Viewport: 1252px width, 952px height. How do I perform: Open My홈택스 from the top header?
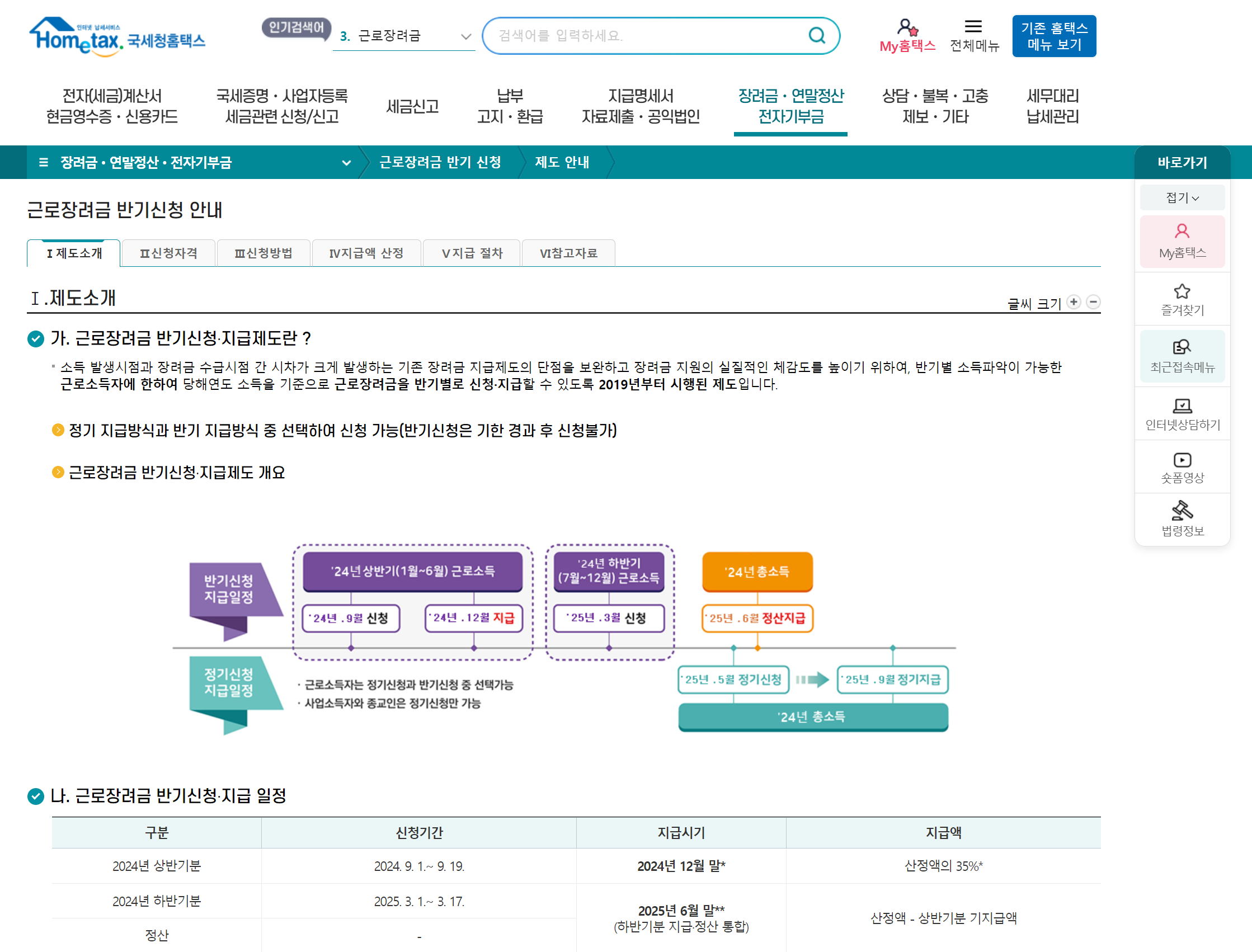coord(907,35)
